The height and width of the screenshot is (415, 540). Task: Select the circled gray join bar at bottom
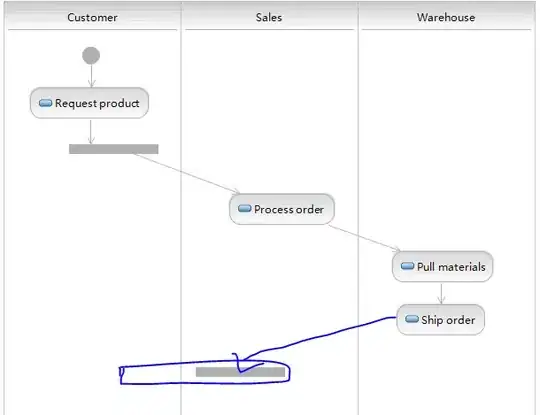240,372
